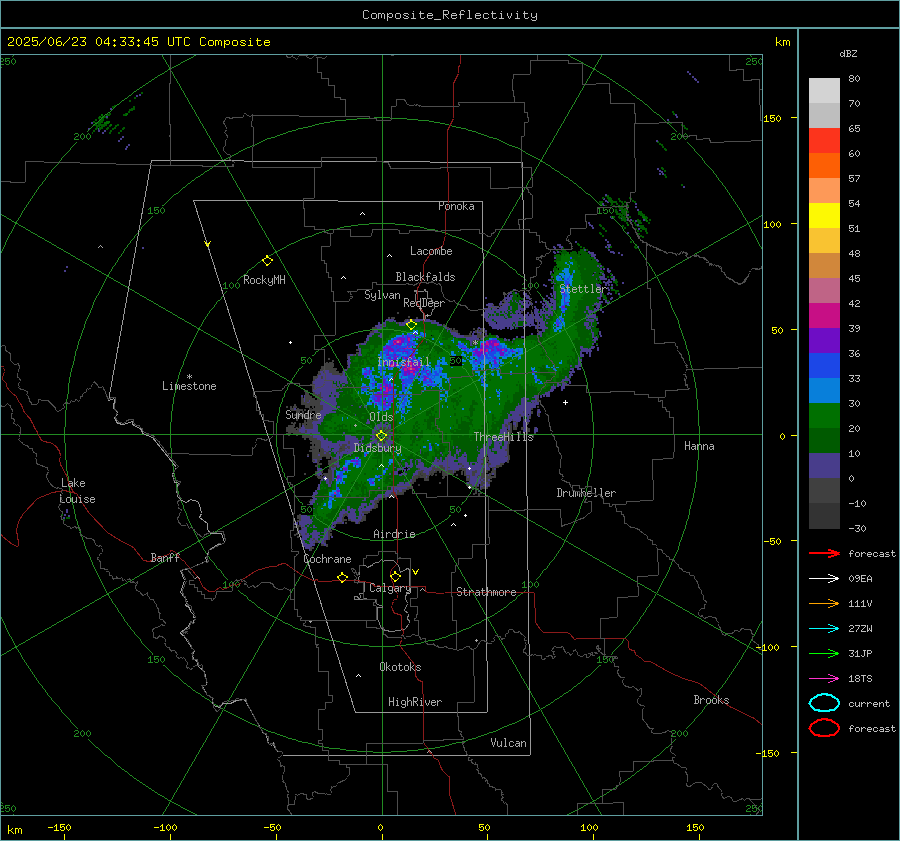
Task: Select the Drumheller city label
Action: (586, 493)
